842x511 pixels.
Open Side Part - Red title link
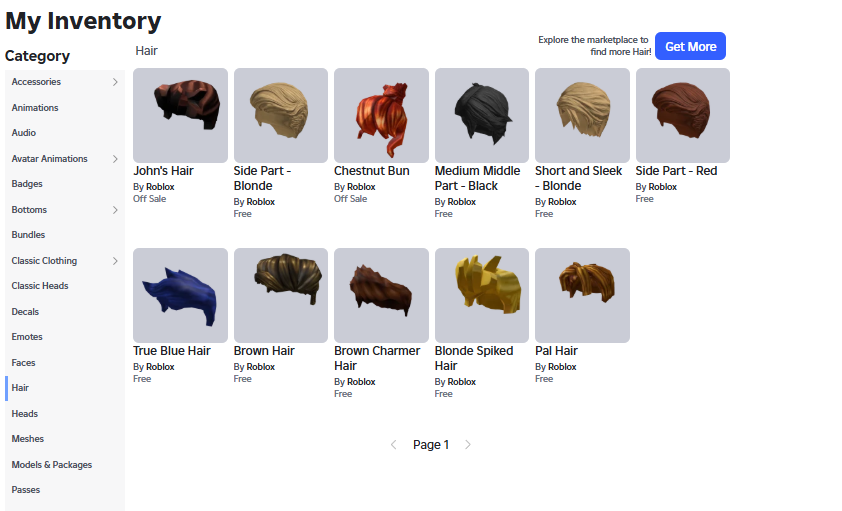point(676,171)
